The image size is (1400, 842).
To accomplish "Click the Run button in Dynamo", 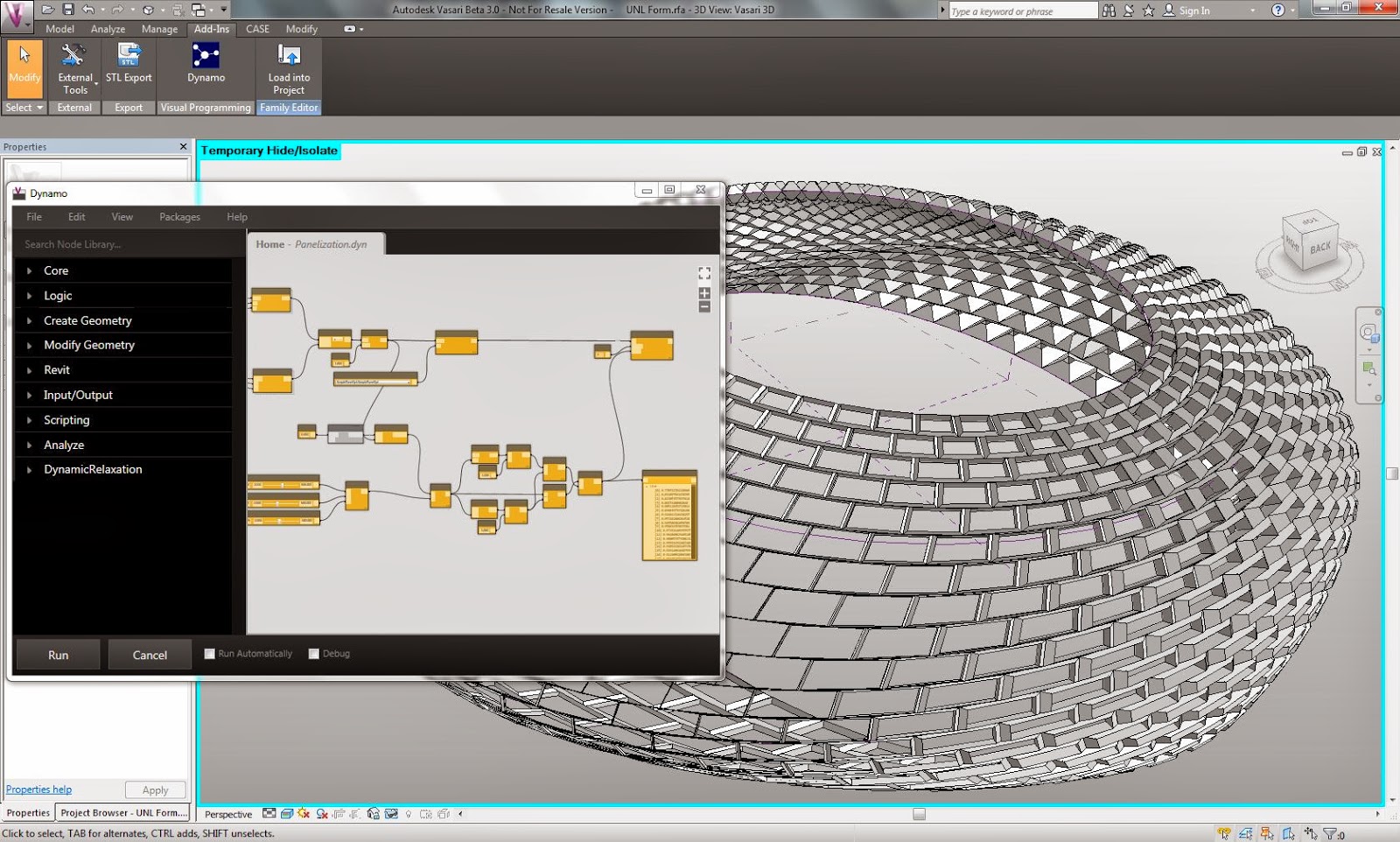I will click(x=58, y=655).
